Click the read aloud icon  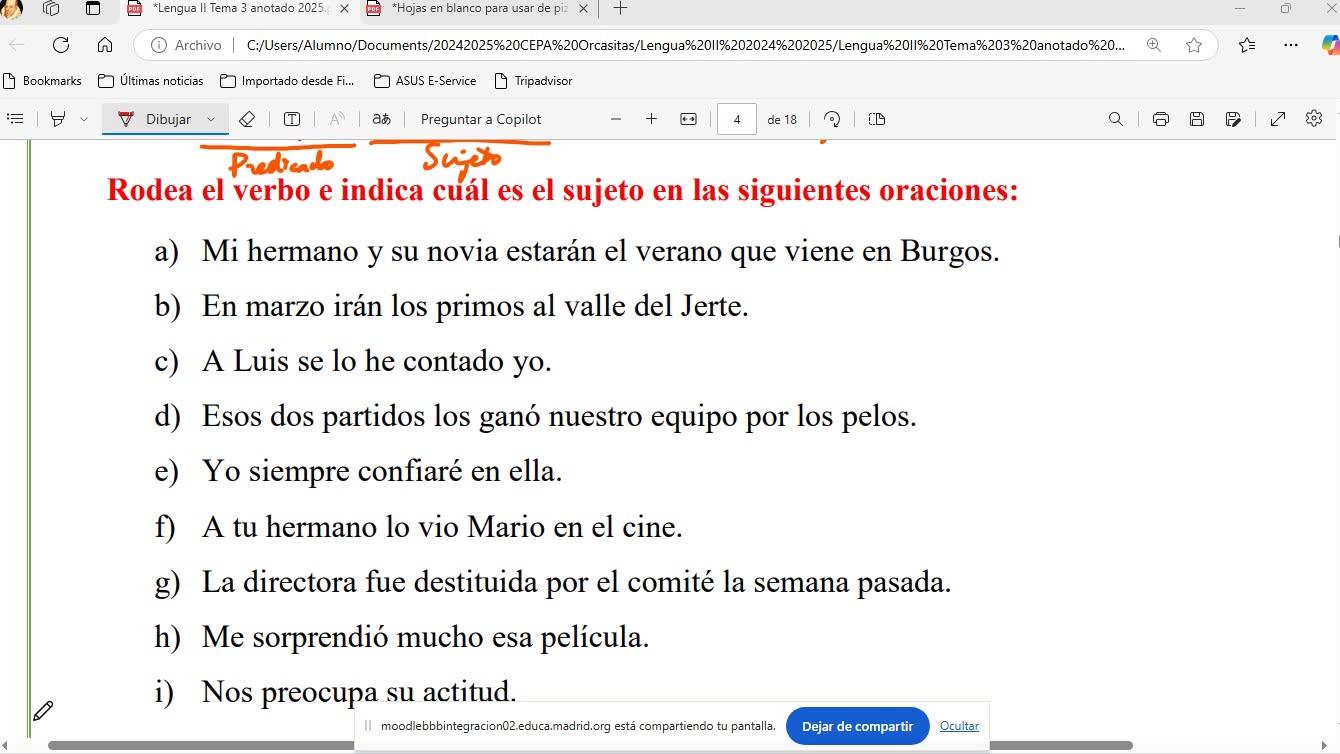337,119
